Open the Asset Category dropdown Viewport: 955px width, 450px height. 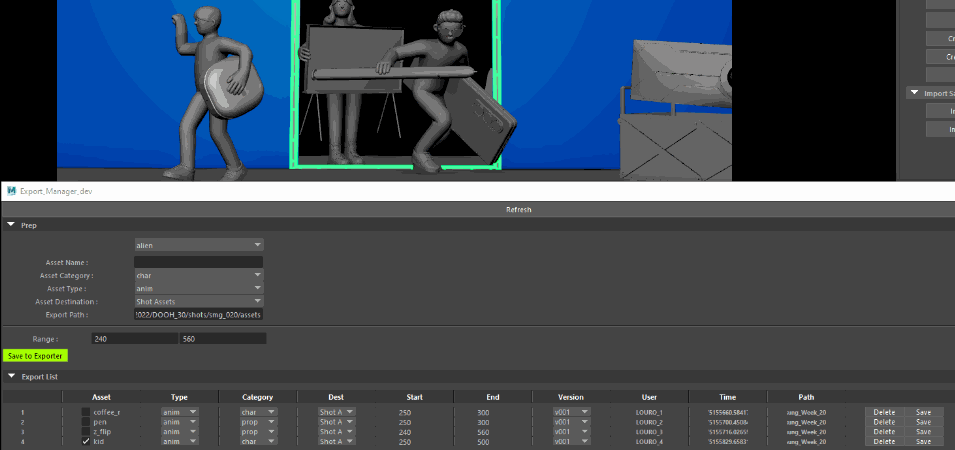coord(199,275)
